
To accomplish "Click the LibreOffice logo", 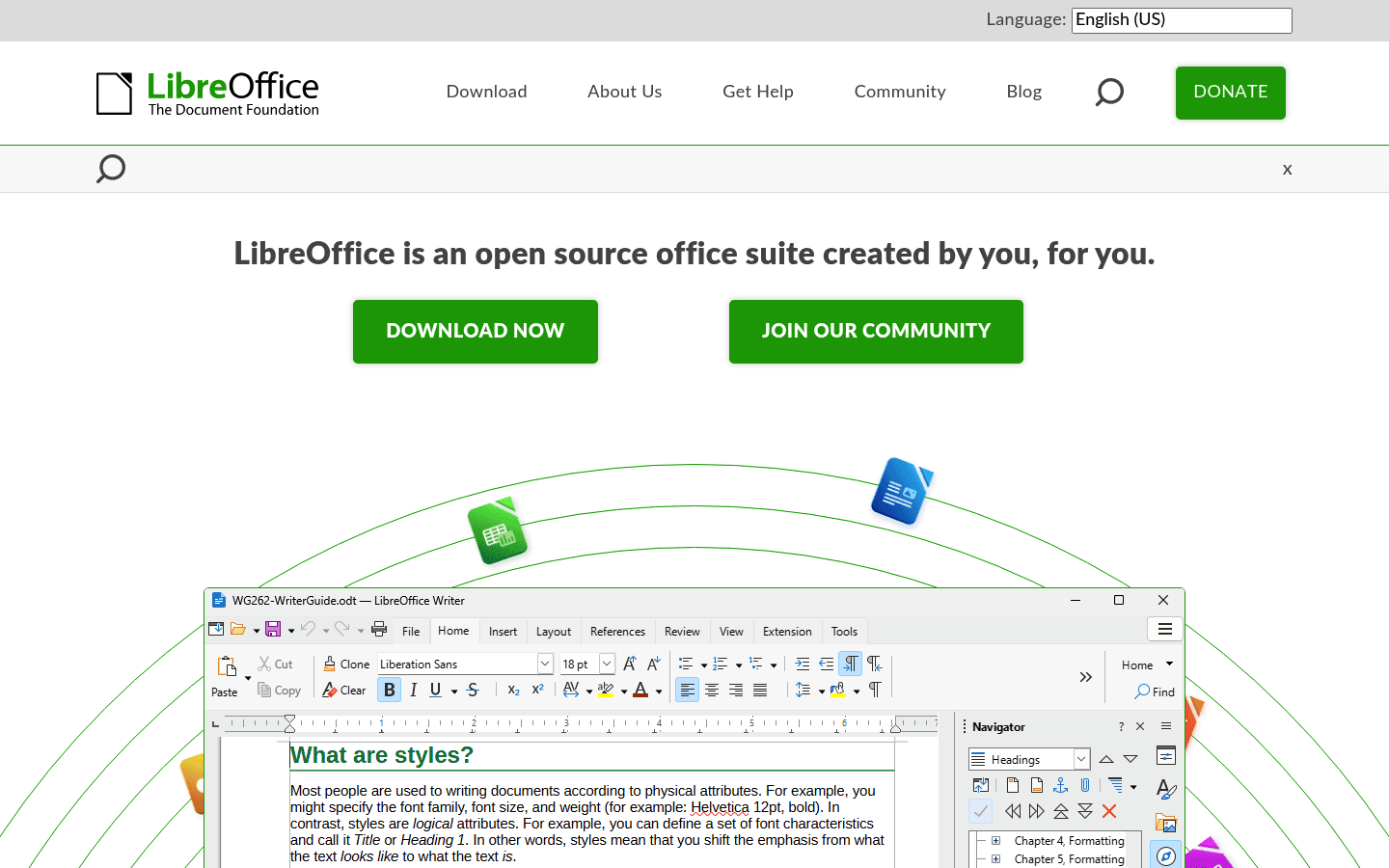I will click(x=207, y=94).
